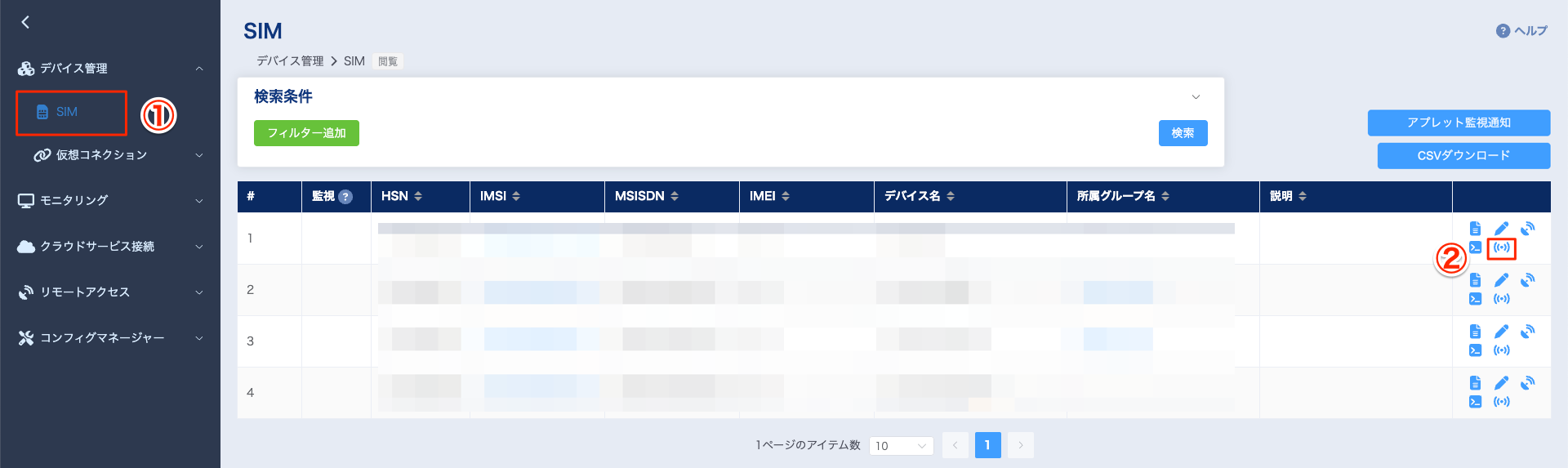
Task: Click the signal broadcast icon in row 1
Action: [1501, 247]
